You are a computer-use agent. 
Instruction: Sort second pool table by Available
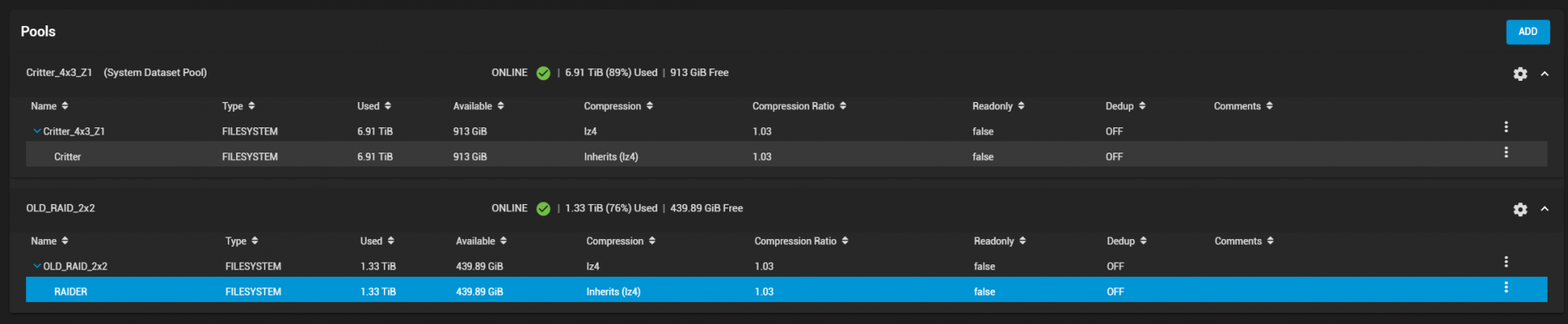tap(481, 241)
